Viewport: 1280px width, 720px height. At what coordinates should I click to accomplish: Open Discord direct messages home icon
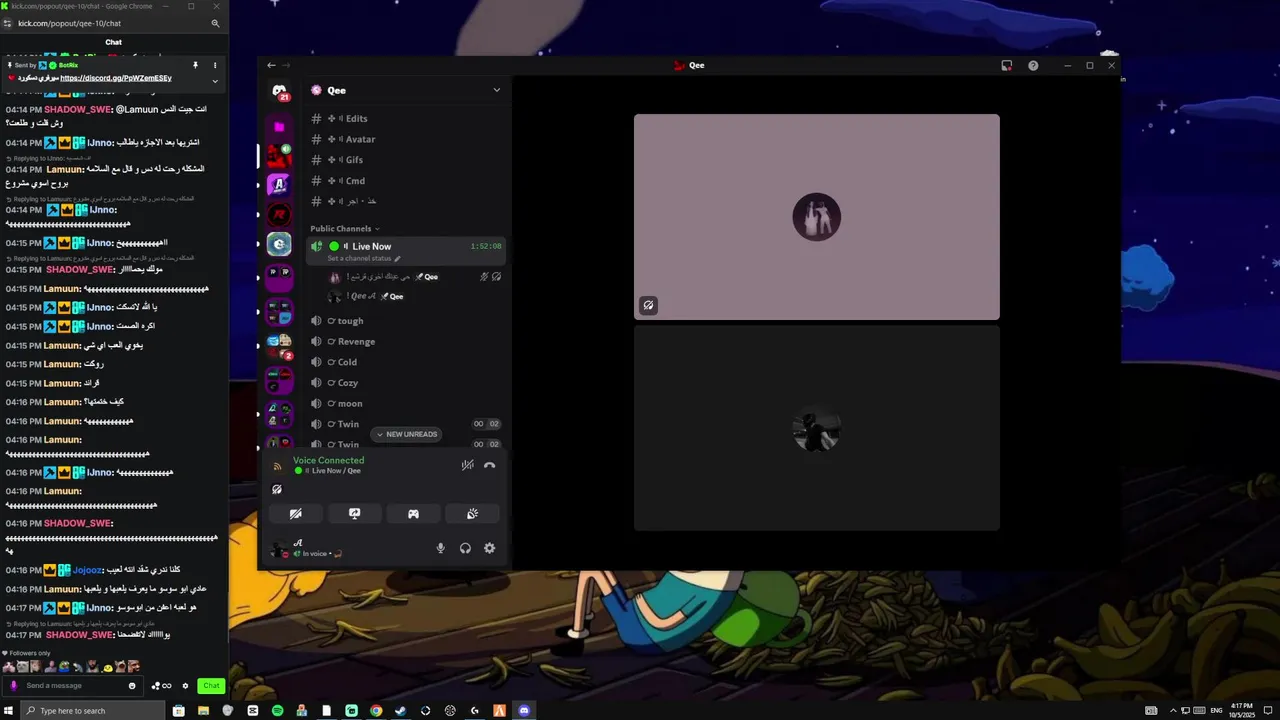point(279,91)
